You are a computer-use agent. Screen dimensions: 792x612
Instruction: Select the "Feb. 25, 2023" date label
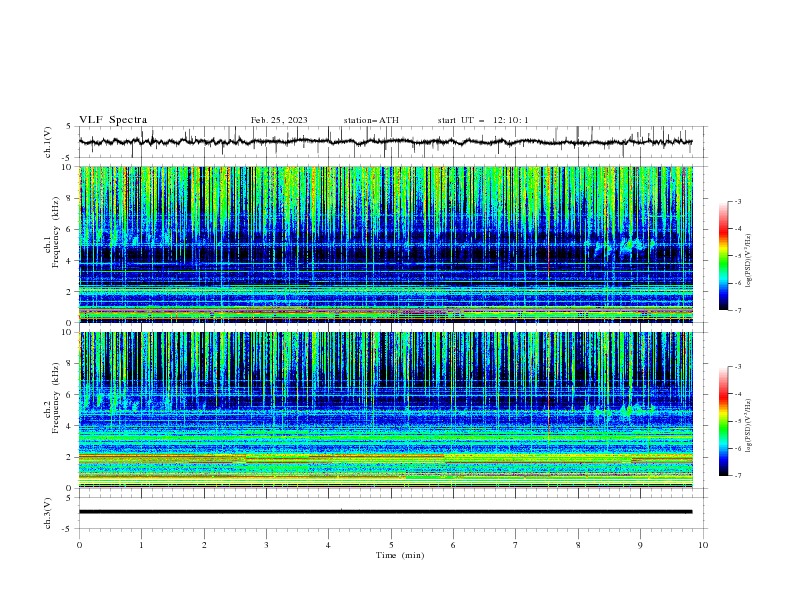279,120
